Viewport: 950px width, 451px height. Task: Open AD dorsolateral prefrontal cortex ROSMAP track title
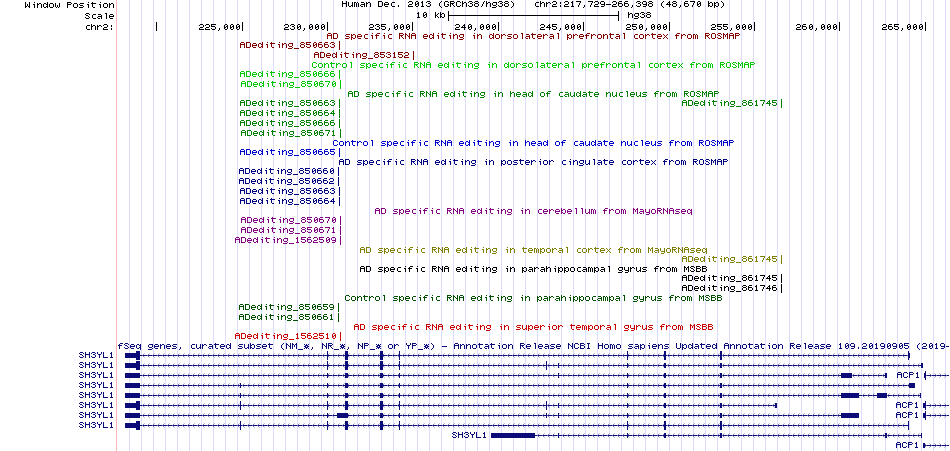(x=533, y=36)
